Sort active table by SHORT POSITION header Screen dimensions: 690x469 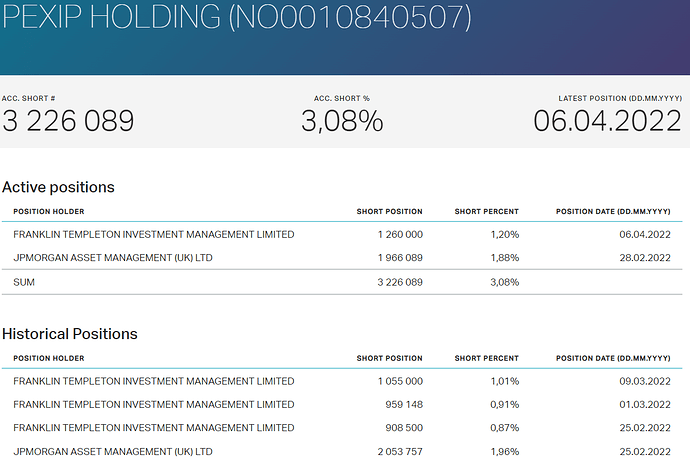coord(389,211)
